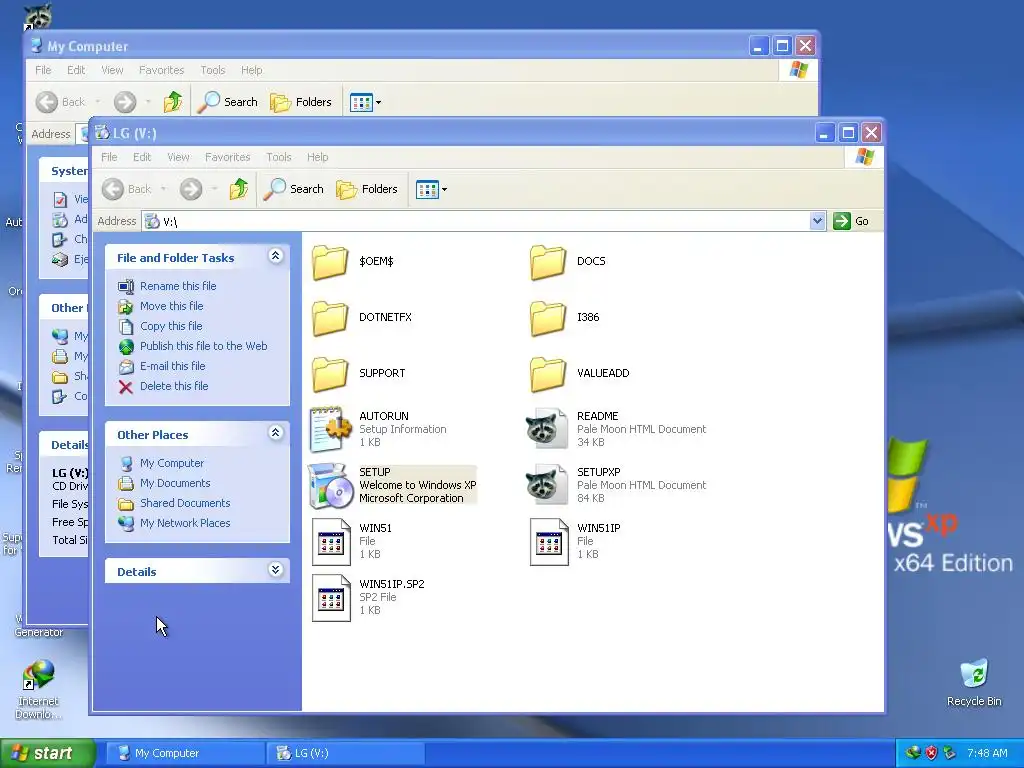Screen dimensions: 1024x768
Task: Open the $OEM$ folder icon
Action: pos(330,261)
